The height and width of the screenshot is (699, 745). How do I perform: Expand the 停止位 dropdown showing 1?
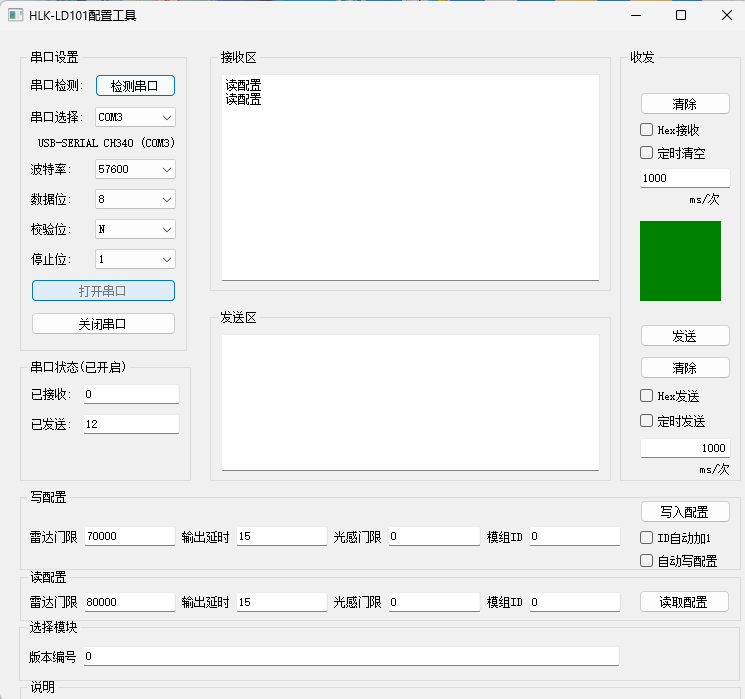[x=135, y=259]
